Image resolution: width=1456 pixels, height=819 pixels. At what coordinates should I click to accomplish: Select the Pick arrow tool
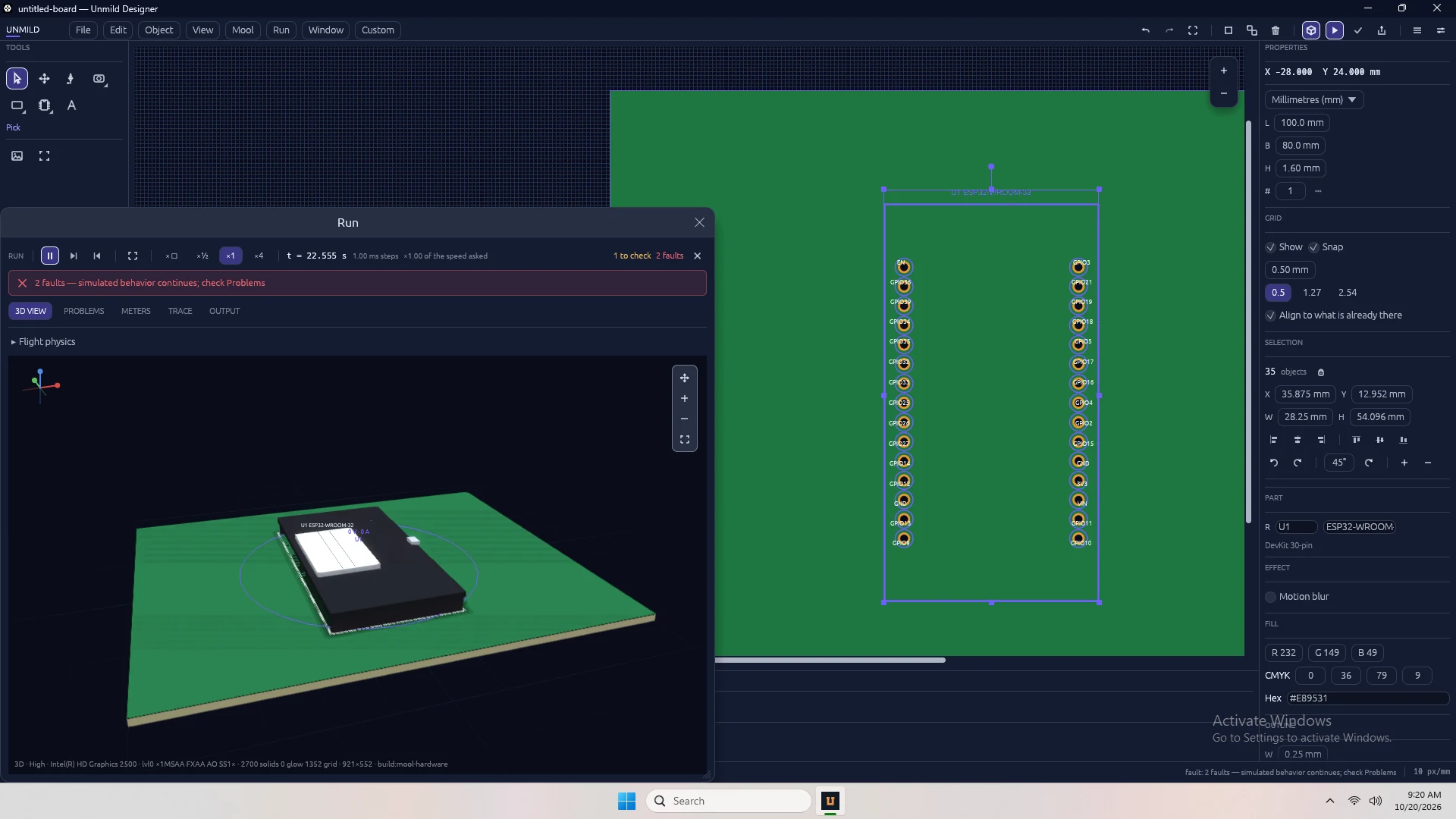click(x=17, y=79)
